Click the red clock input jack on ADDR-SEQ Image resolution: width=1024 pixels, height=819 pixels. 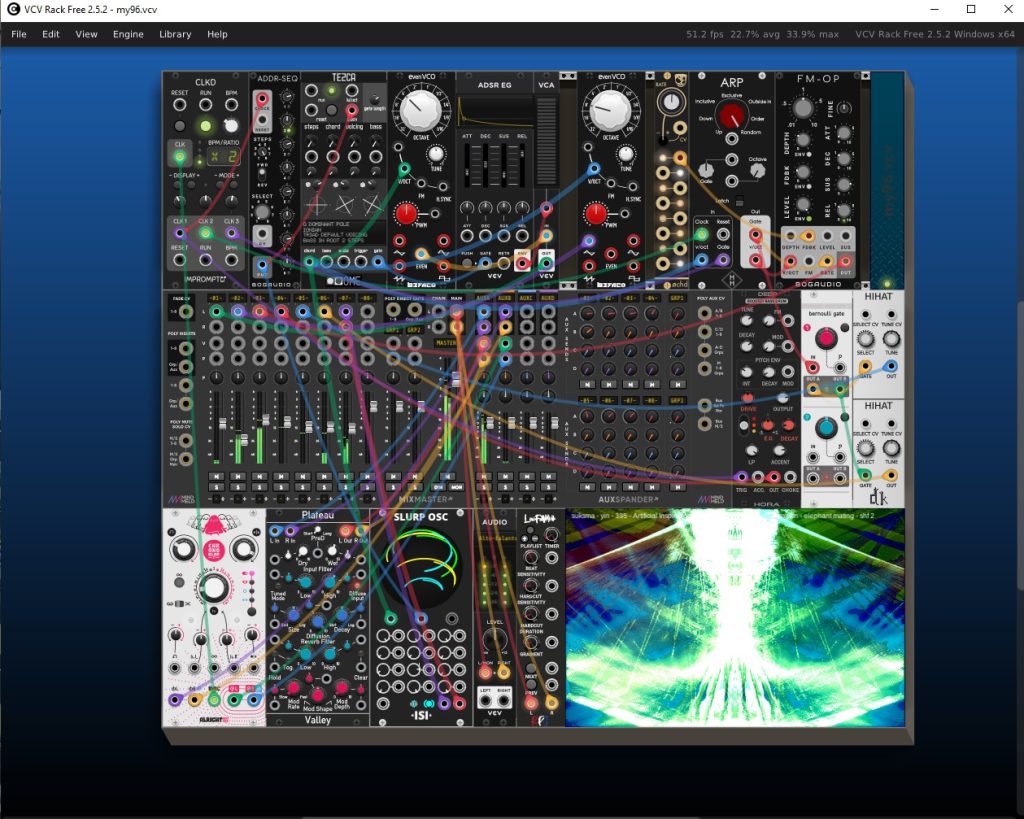click(262, 99)
